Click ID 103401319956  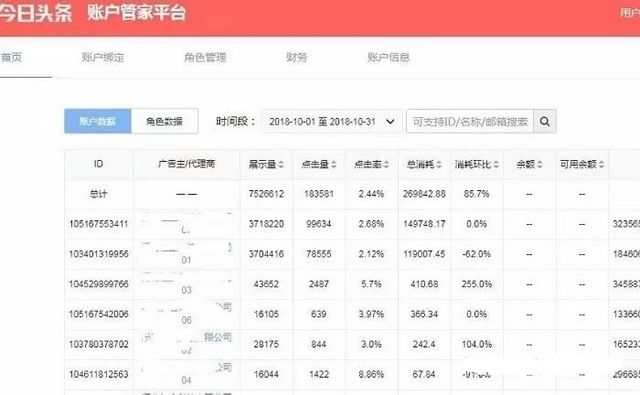click(x=99, y=254)
